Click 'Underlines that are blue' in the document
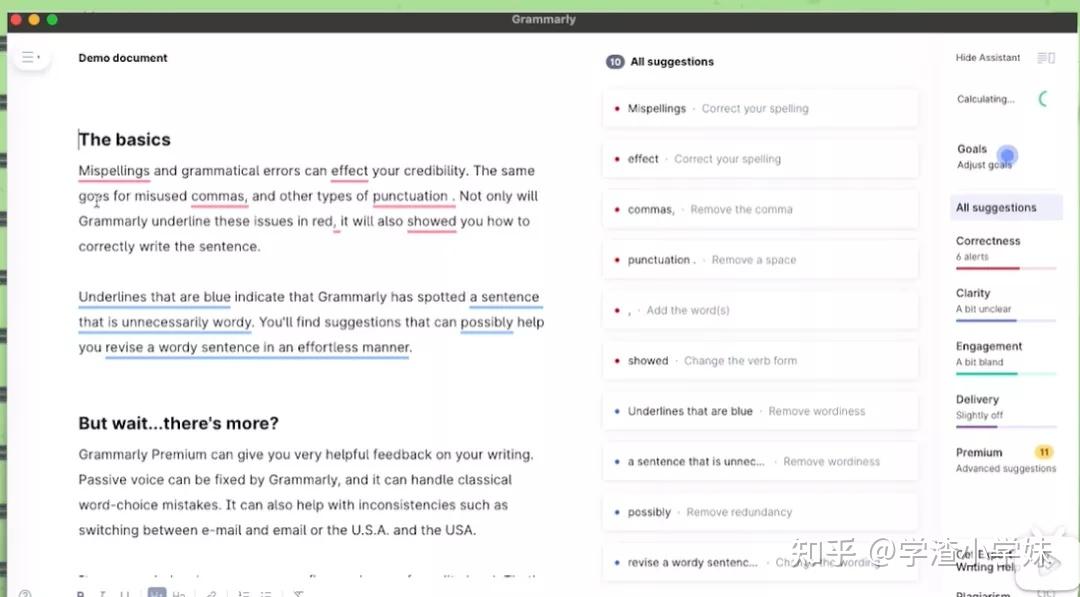Screen dimensions: 1080x597 154,297
